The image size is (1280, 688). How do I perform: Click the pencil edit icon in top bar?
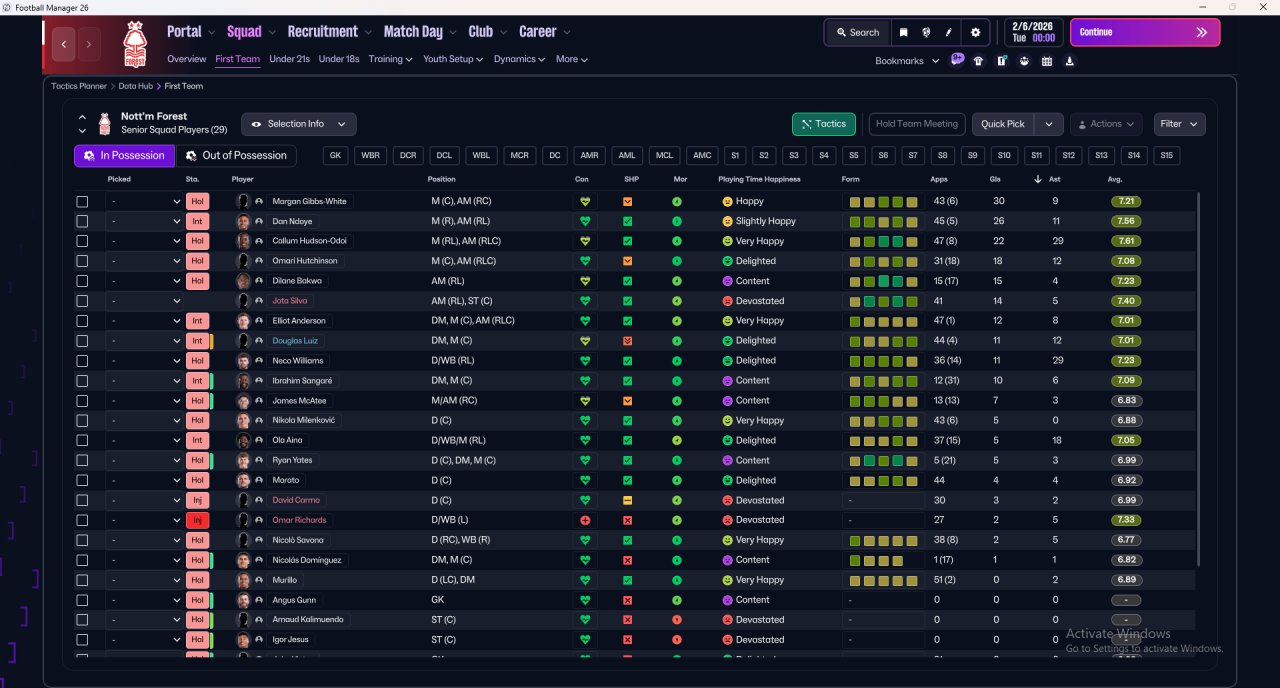tap(949, 32)
